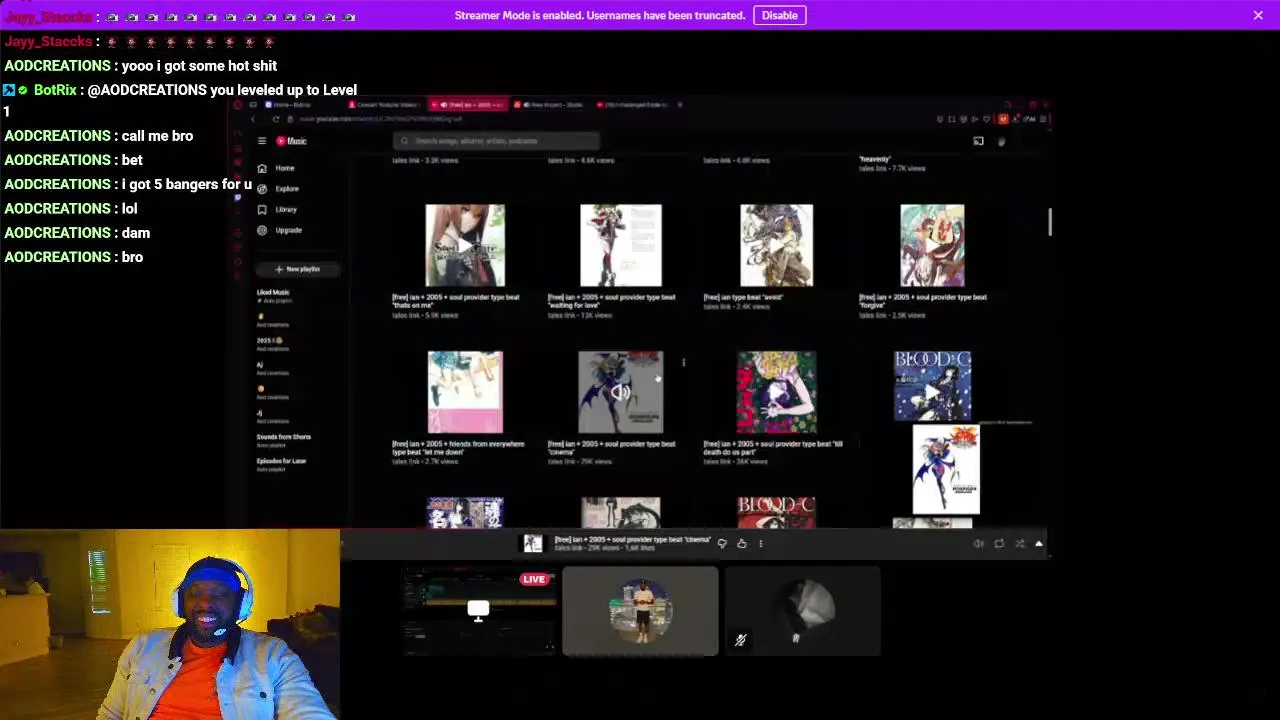Click the monitor icon on LIVE tile

478,610
